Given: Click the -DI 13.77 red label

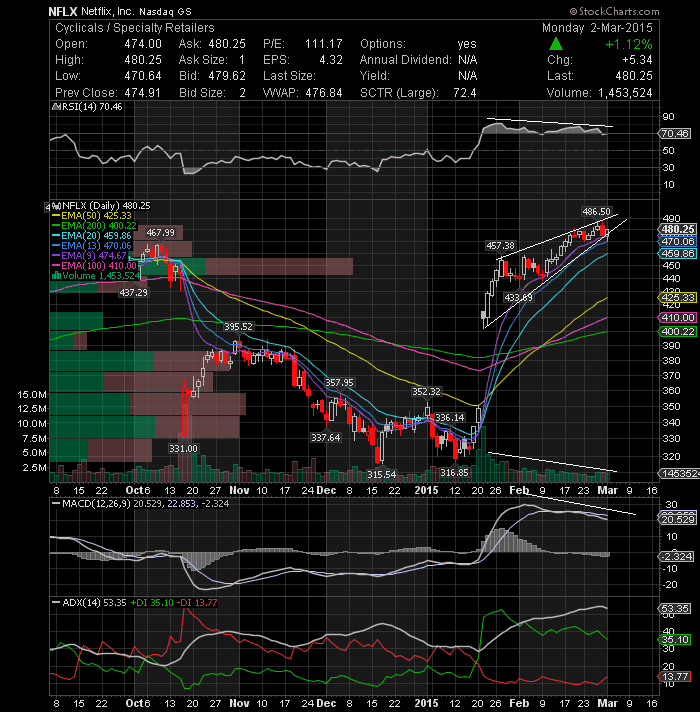Looking at the screenshot, I should 197,603.
